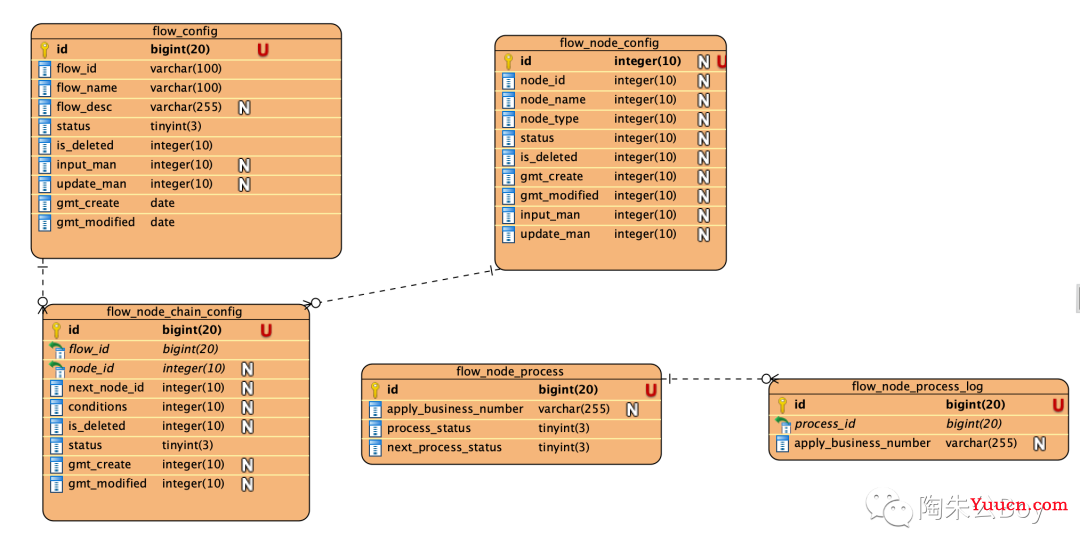Click the key icon in flow_node_process table
This screenshot has height=559, width=1080.
point(375,390)
